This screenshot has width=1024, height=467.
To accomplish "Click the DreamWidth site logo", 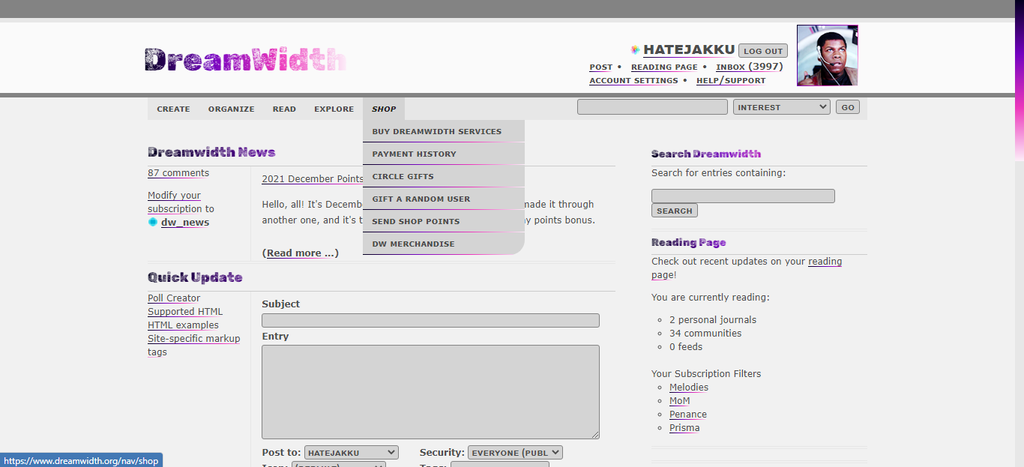I will 246,59.
